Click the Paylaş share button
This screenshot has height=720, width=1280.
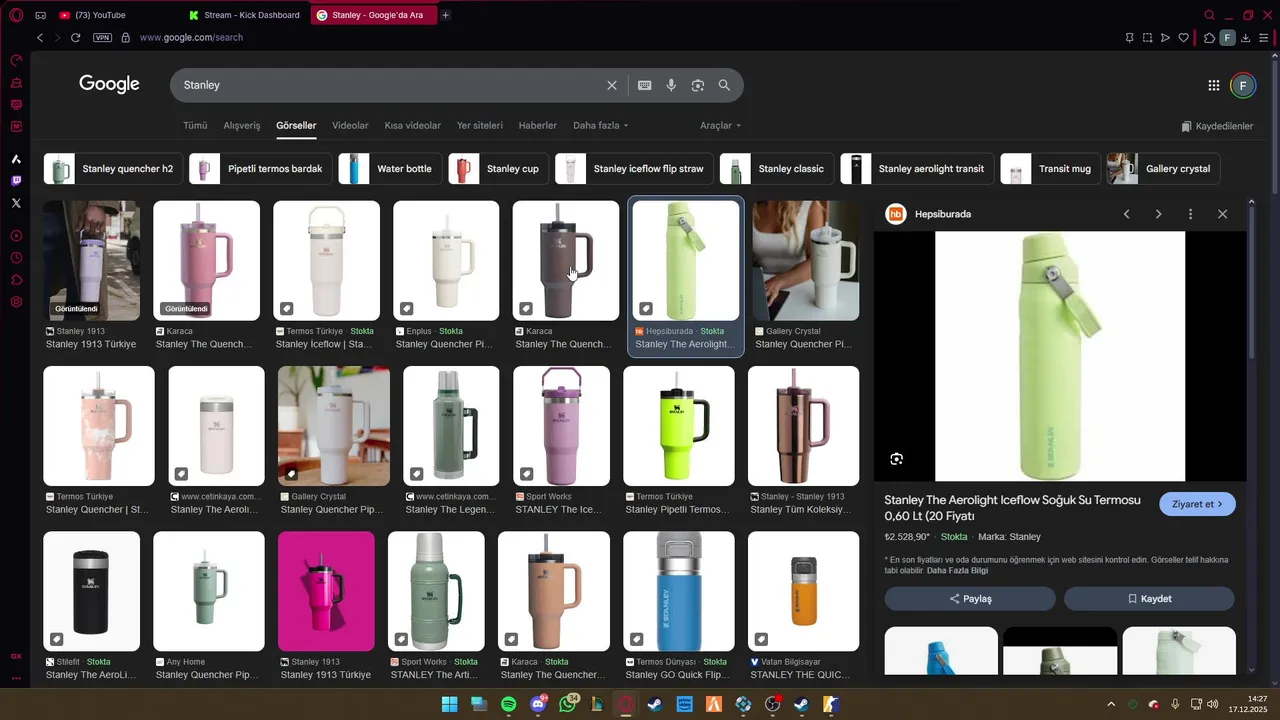coord(970,599)
